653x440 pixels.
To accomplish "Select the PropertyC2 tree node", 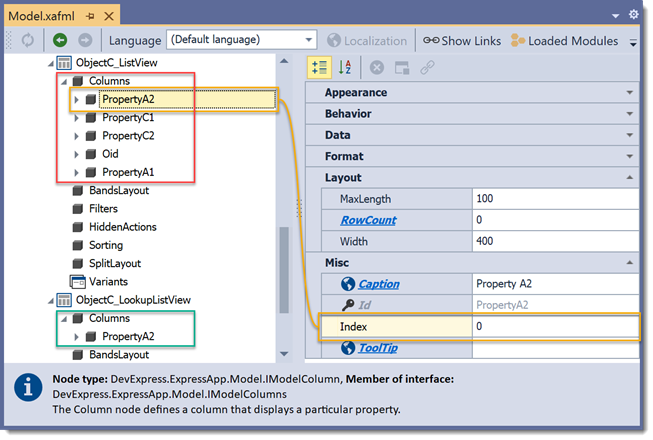I will point(128,136).
